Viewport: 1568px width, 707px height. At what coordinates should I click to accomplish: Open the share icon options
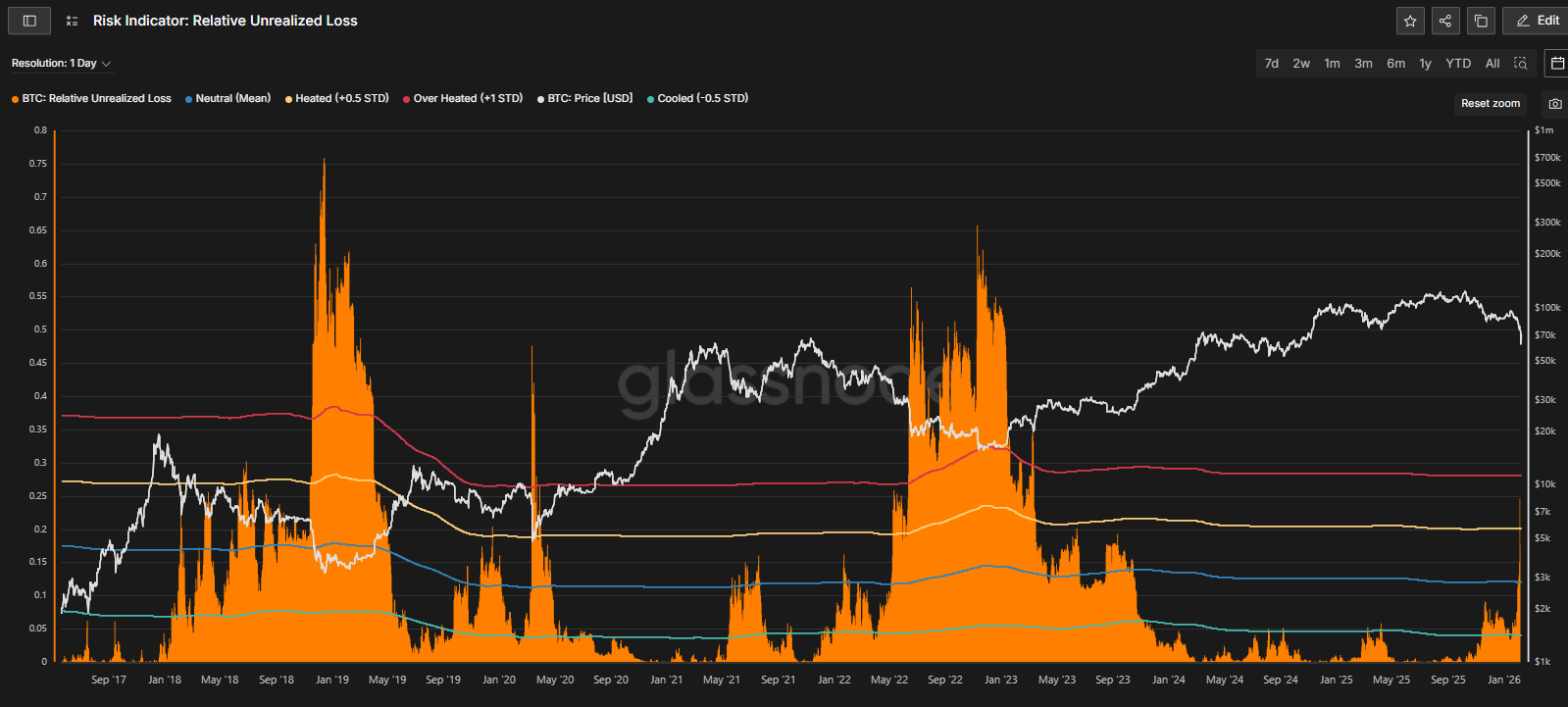(1445, 21)
